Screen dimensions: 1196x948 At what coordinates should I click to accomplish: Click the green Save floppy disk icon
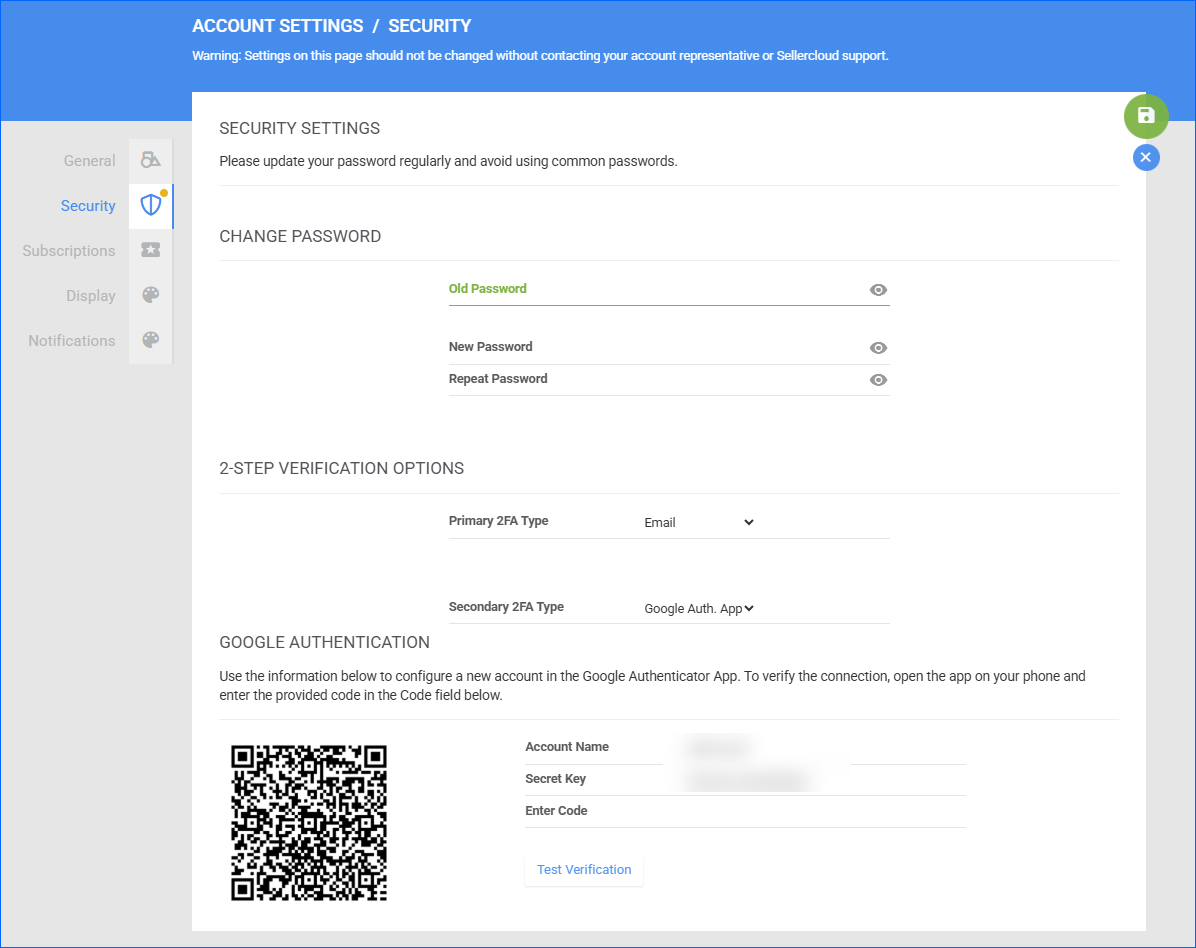1146,116
